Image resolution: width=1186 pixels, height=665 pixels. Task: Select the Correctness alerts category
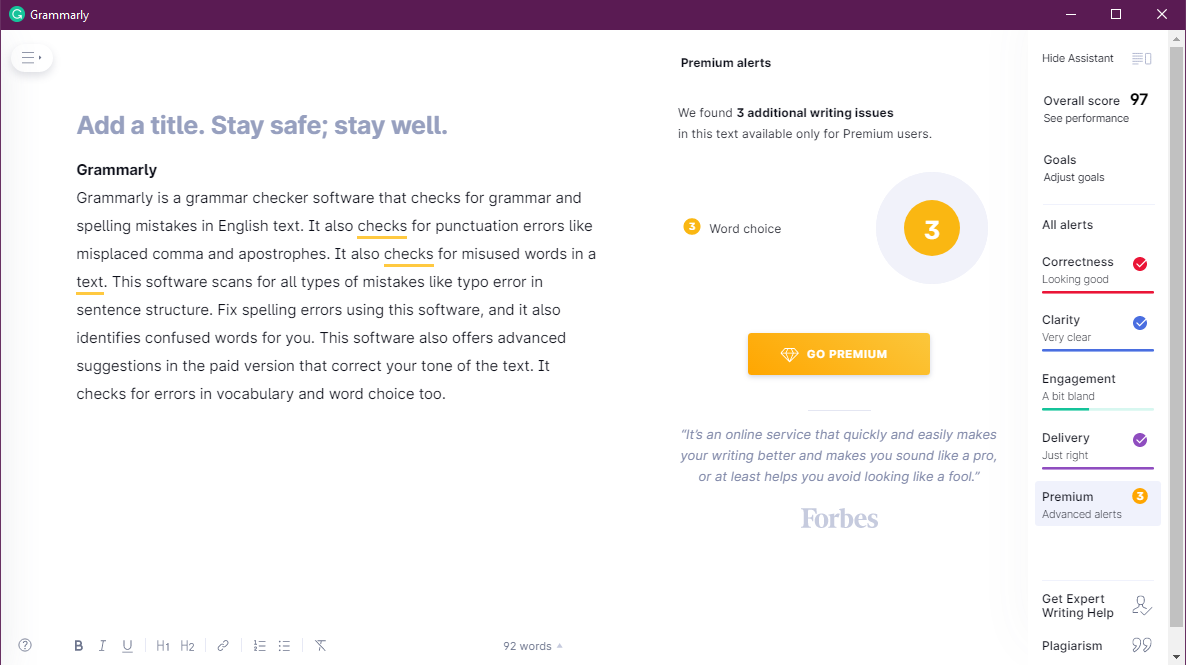1095,270
